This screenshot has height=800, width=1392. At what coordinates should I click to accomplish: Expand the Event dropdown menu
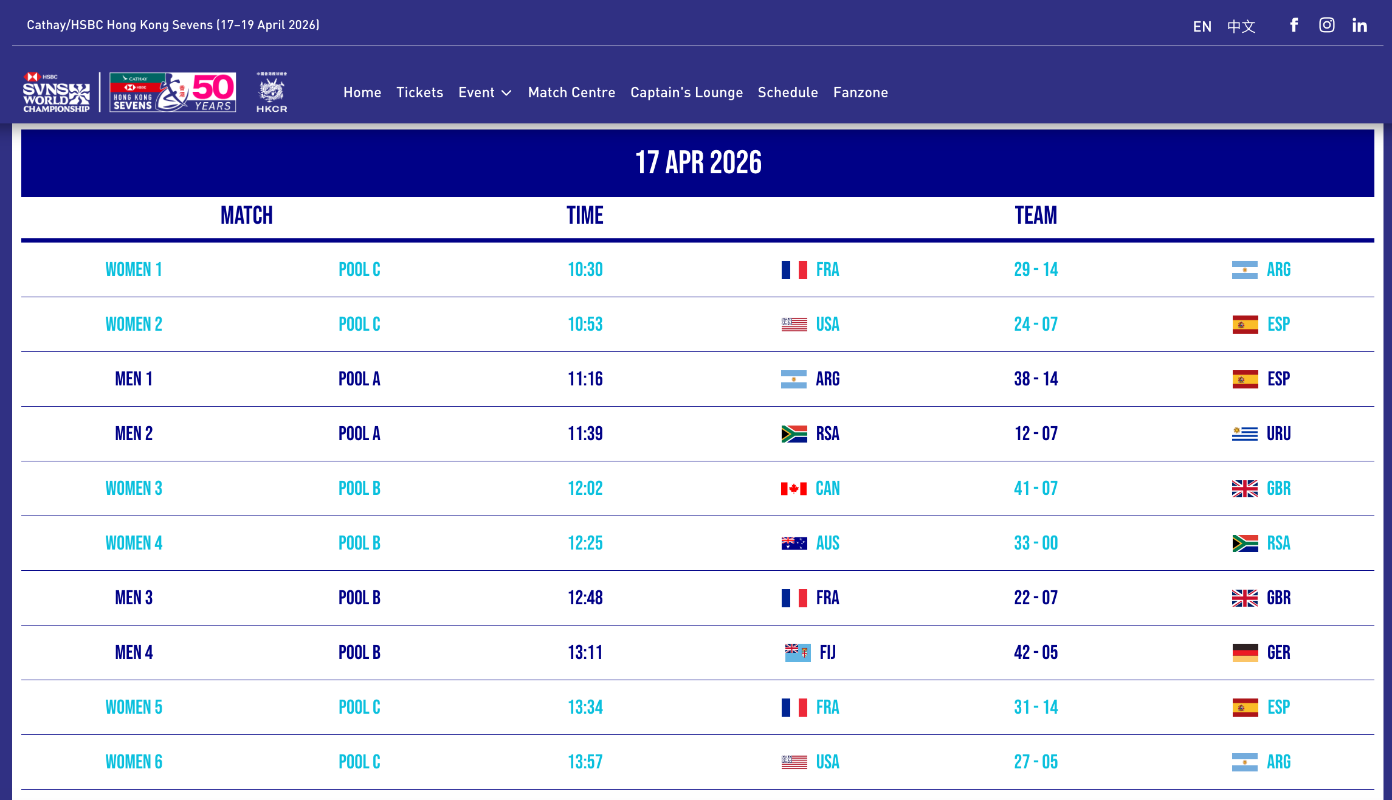[485, 92]
